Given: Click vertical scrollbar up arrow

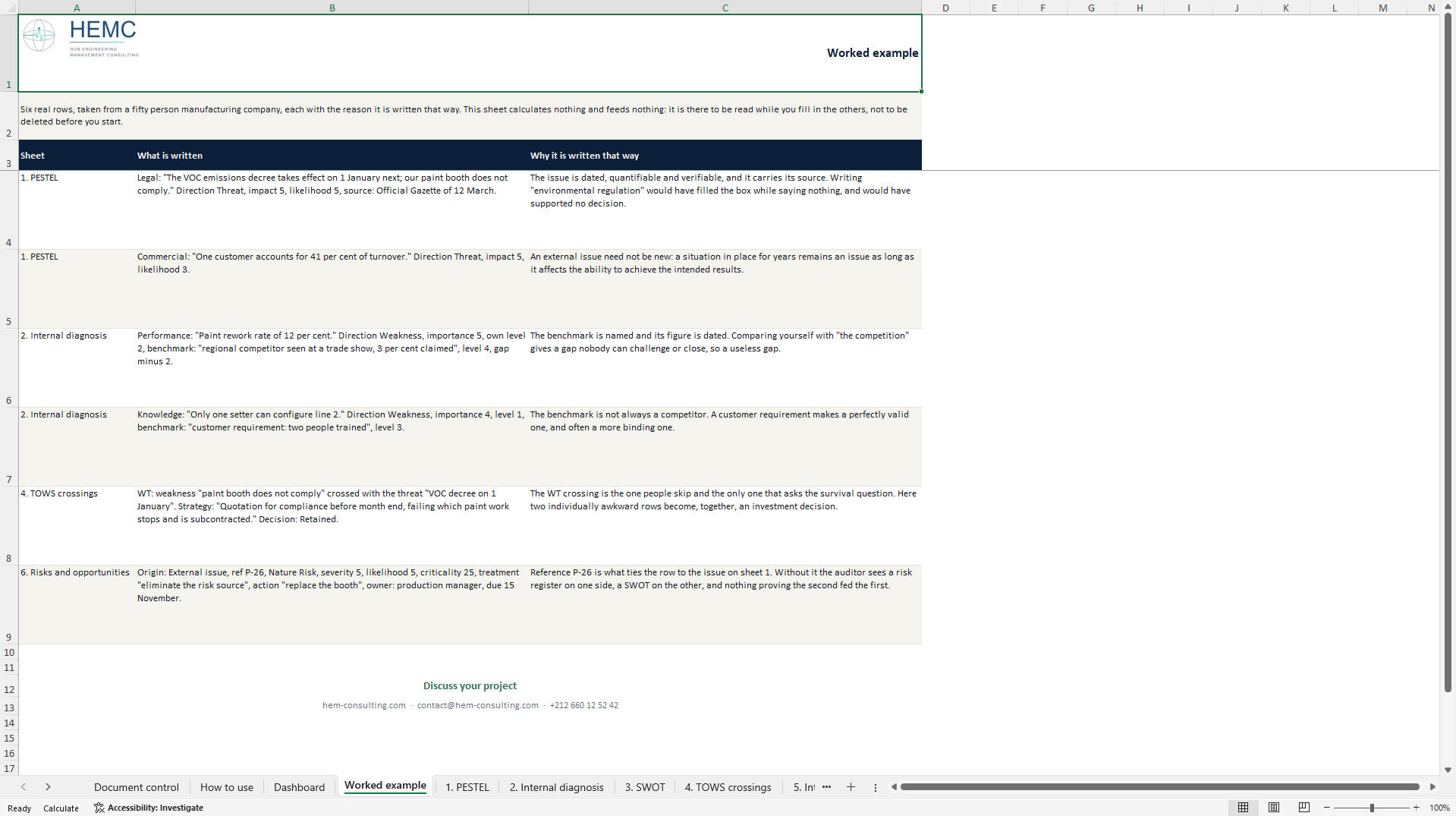Looking at the screenshot, I should (x=1448, y=7).
